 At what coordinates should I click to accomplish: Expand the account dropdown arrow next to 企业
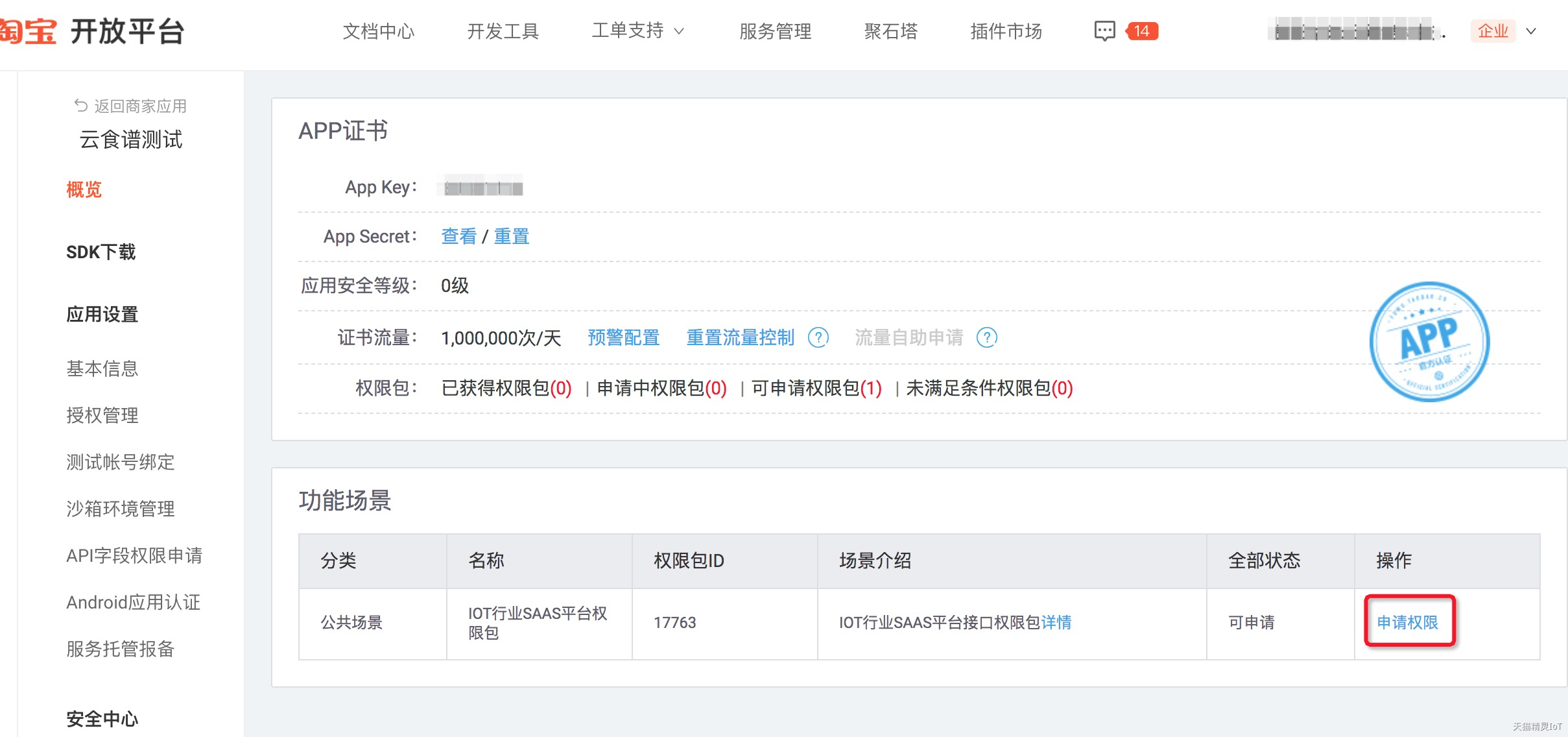pyautogui.click(x=1531, y=31)
